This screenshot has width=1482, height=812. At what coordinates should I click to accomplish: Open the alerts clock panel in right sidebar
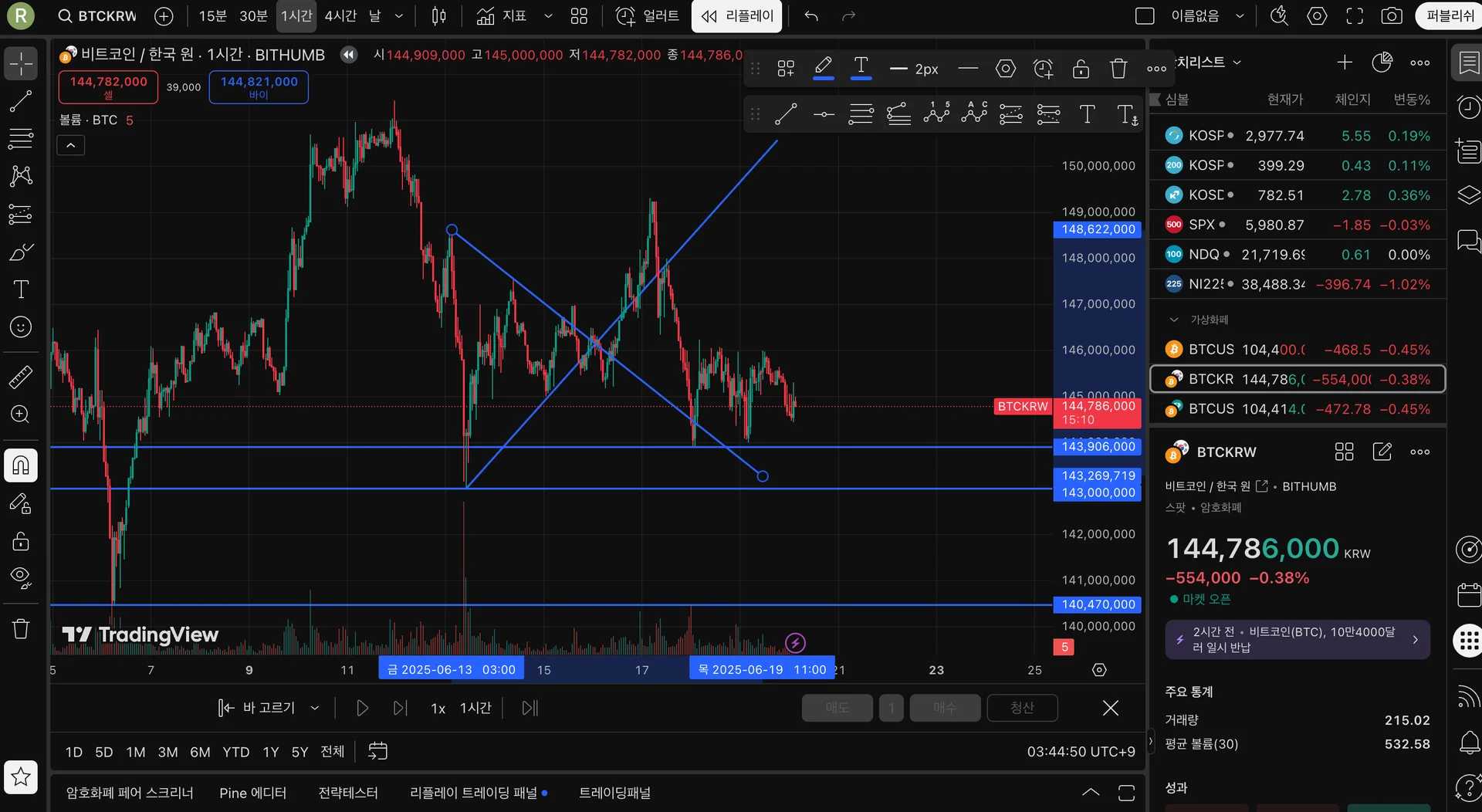(1468, 107)
